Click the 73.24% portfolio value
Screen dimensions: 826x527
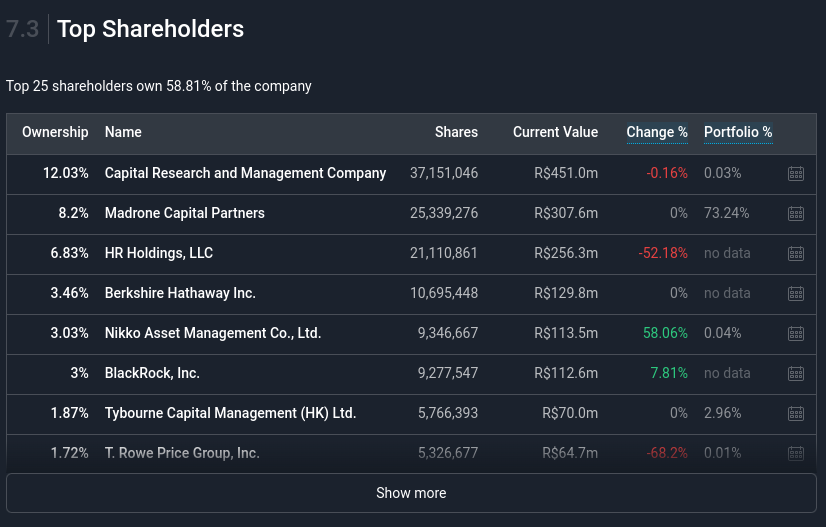[726, 213]
